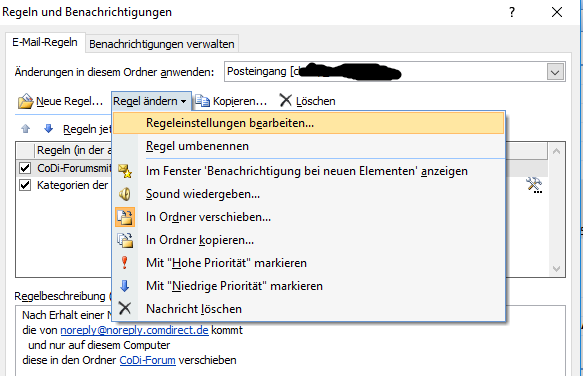Viewport: 583px width, 376px height.
Task: Open the Posteingang folder dropdown arrow
Action: 555,72
